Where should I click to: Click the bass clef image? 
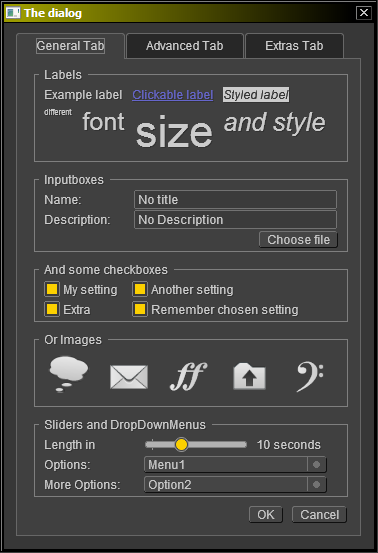click(x=310, y=377)
